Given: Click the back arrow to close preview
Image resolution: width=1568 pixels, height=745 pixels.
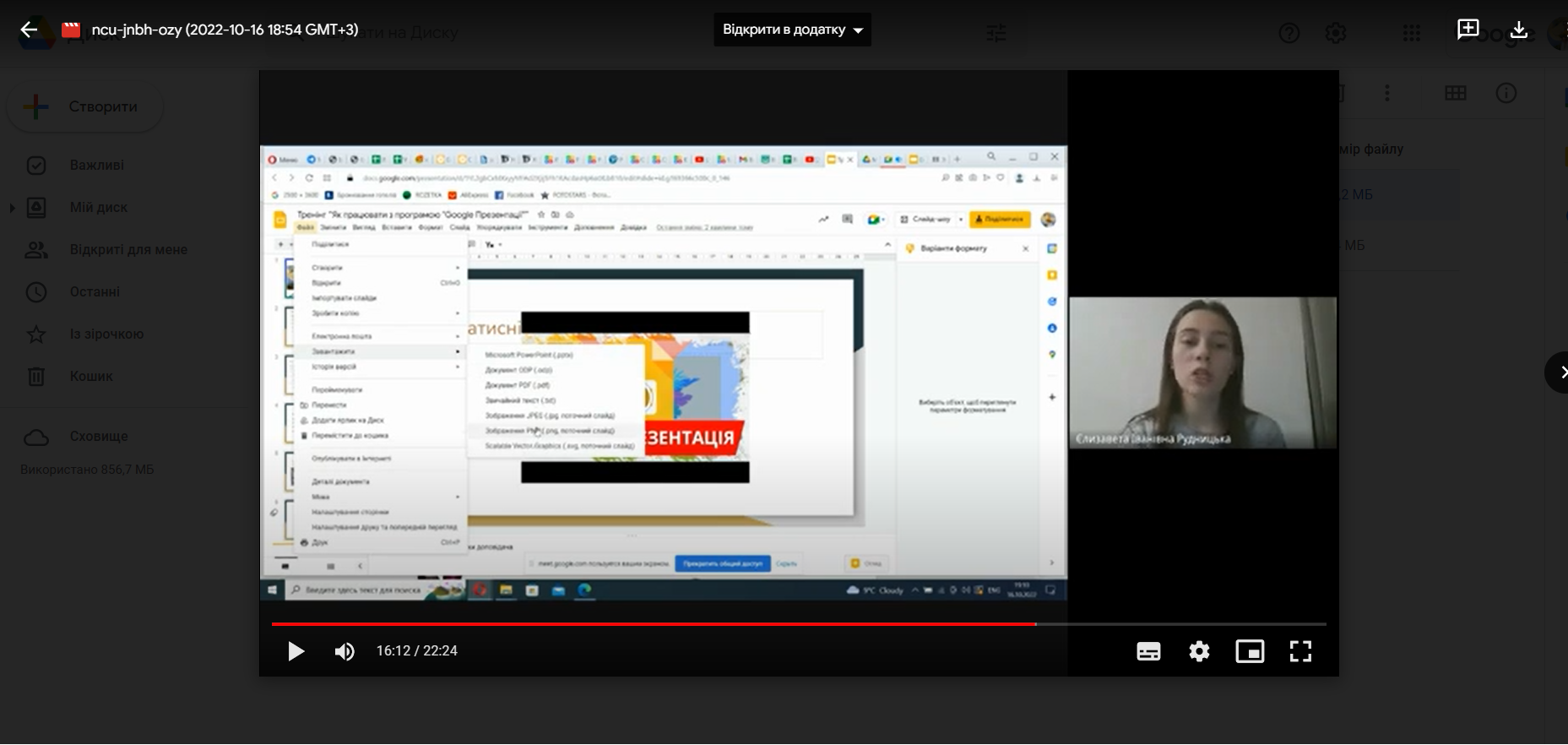Looking at the screenshot, I should pos(29,30).
